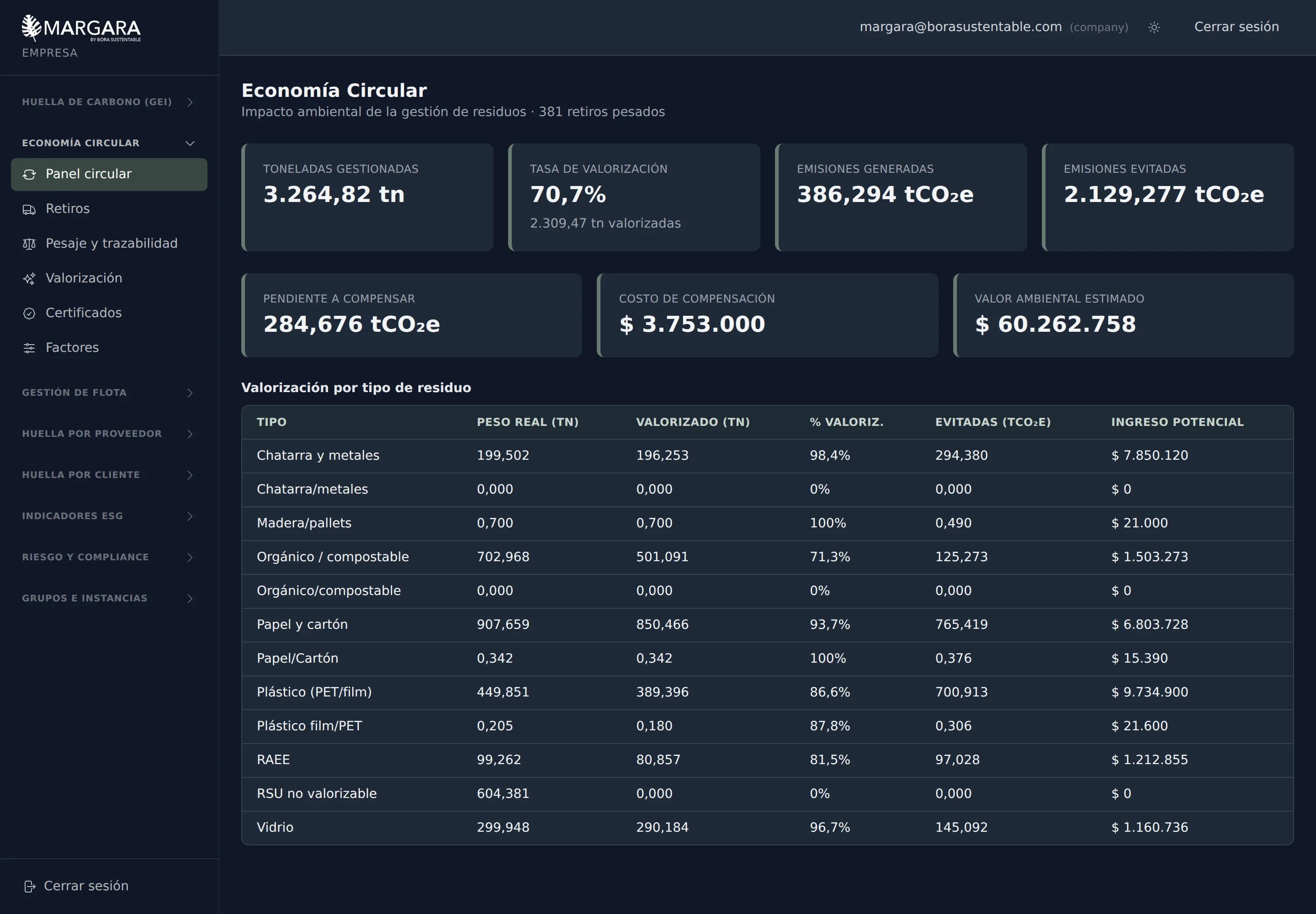Select the Chatarra/metales row

click(x=767, y=490)
